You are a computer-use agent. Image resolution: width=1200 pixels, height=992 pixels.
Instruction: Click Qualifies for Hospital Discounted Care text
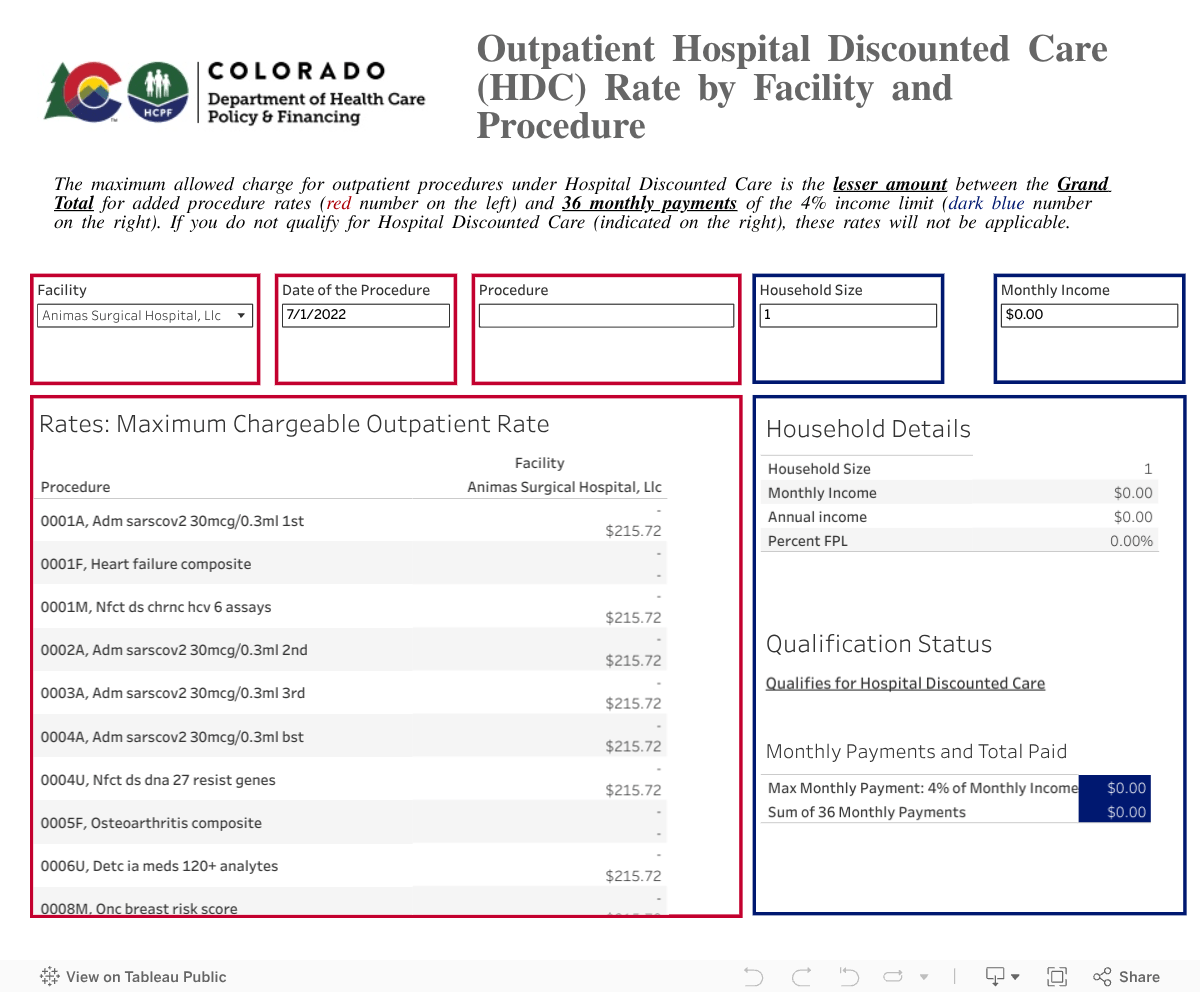(x=905, y=684)
